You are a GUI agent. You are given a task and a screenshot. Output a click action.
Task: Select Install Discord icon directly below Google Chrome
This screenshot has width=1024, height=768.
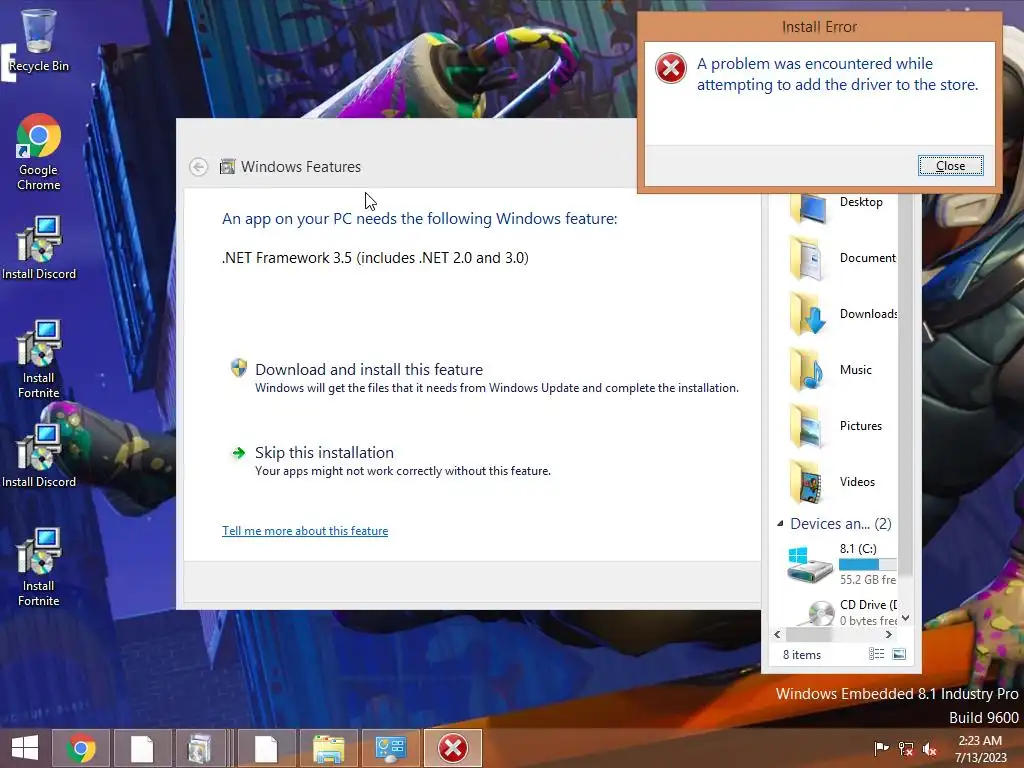(39, 248)
